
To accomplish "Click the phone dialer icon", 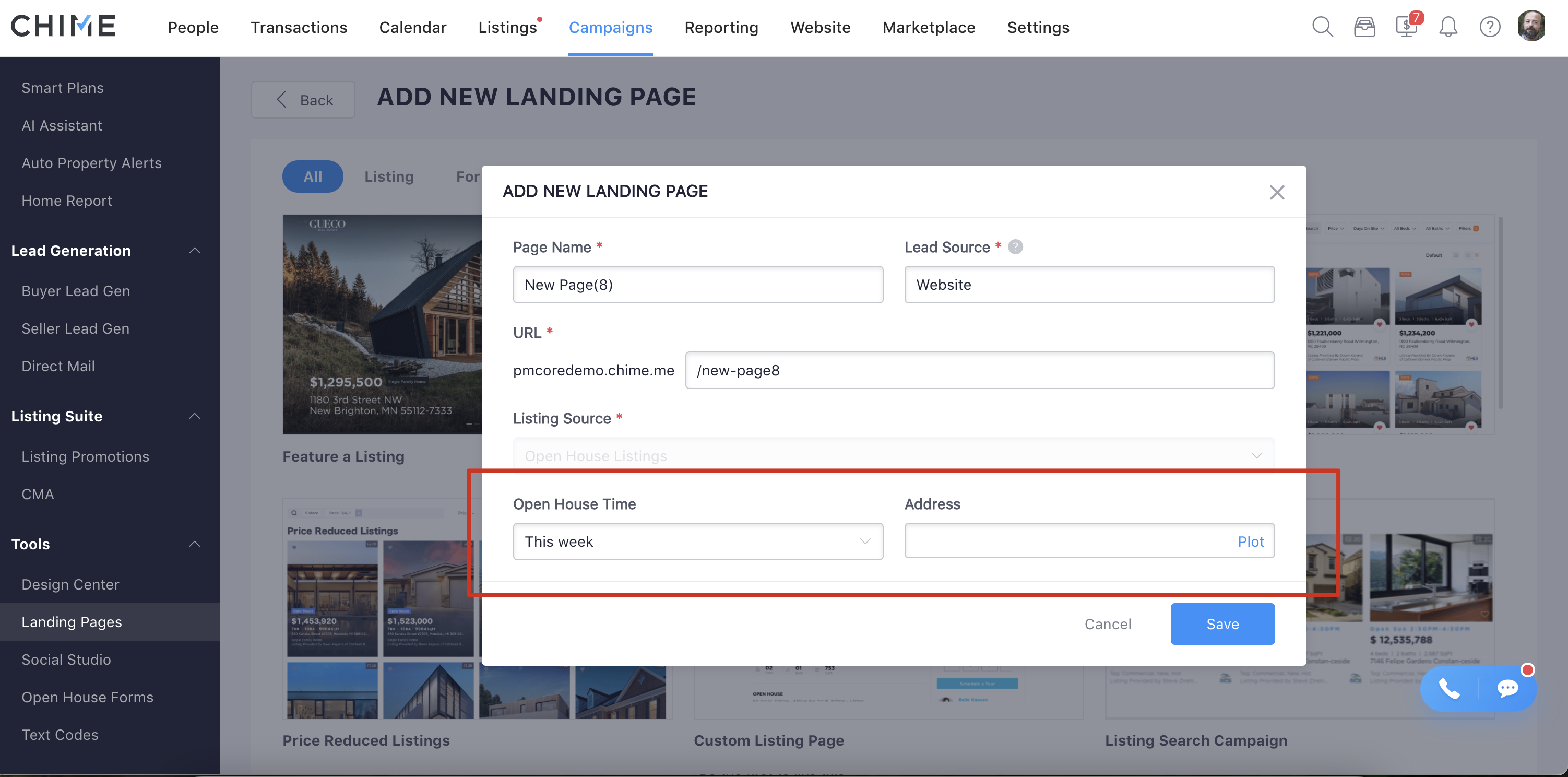I will [1448, 688].
